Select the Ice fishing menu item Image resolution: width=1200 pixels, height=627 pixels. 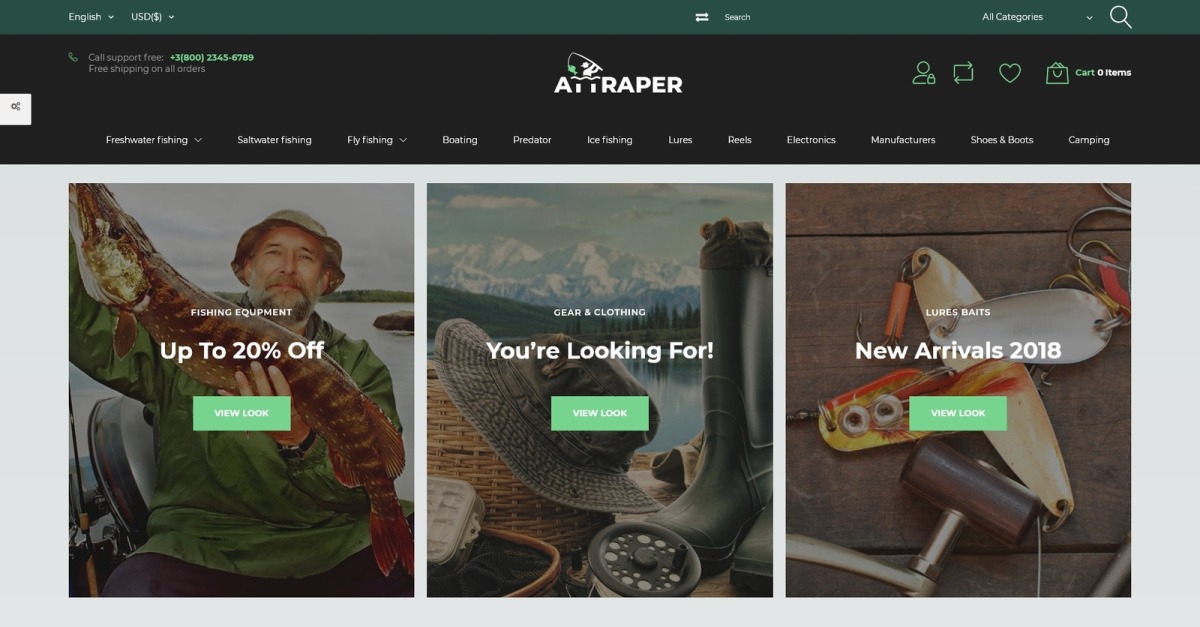point(609,140)
